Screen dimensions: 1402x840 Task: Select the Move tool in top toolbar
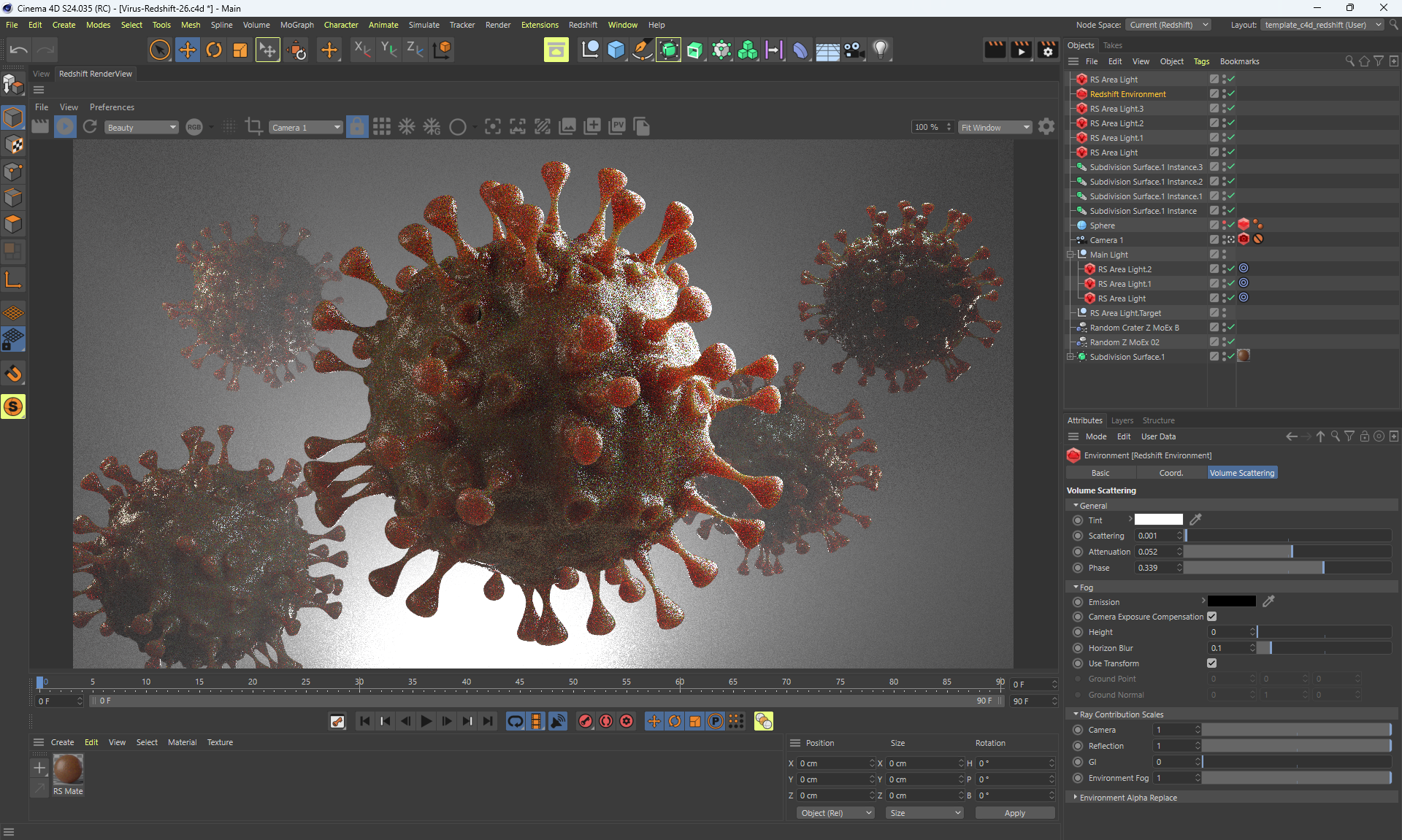(187, 50)
